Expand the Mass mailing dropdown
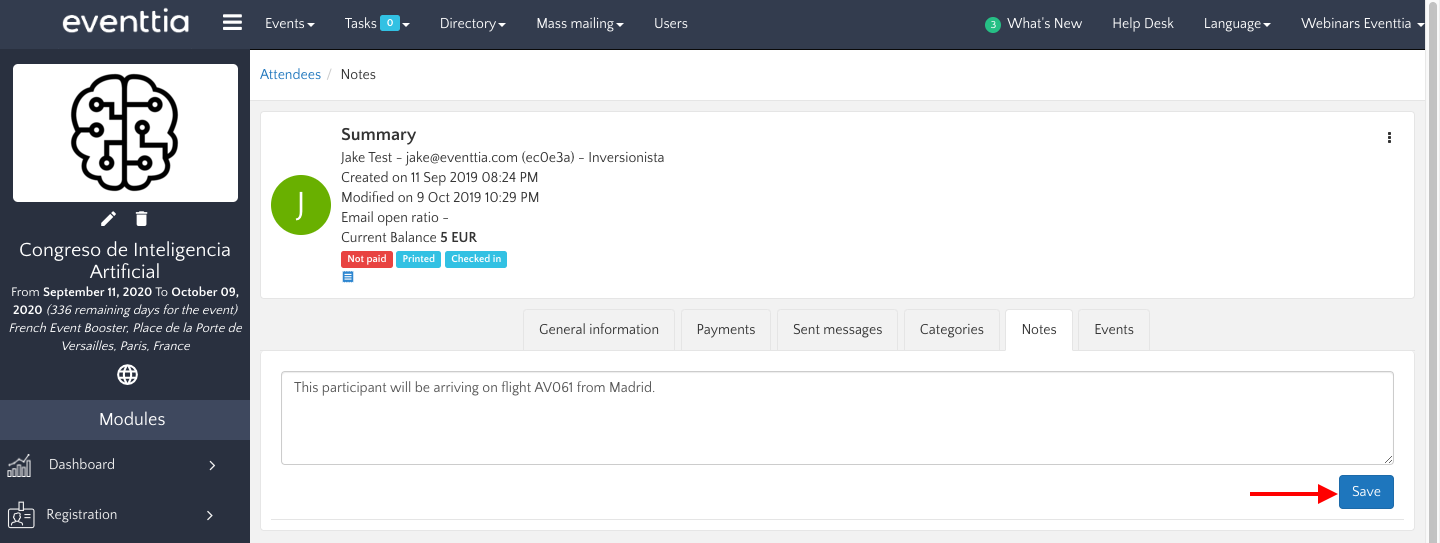The image size is (1440, 543). pyautogui.click(x=579, y=23)
